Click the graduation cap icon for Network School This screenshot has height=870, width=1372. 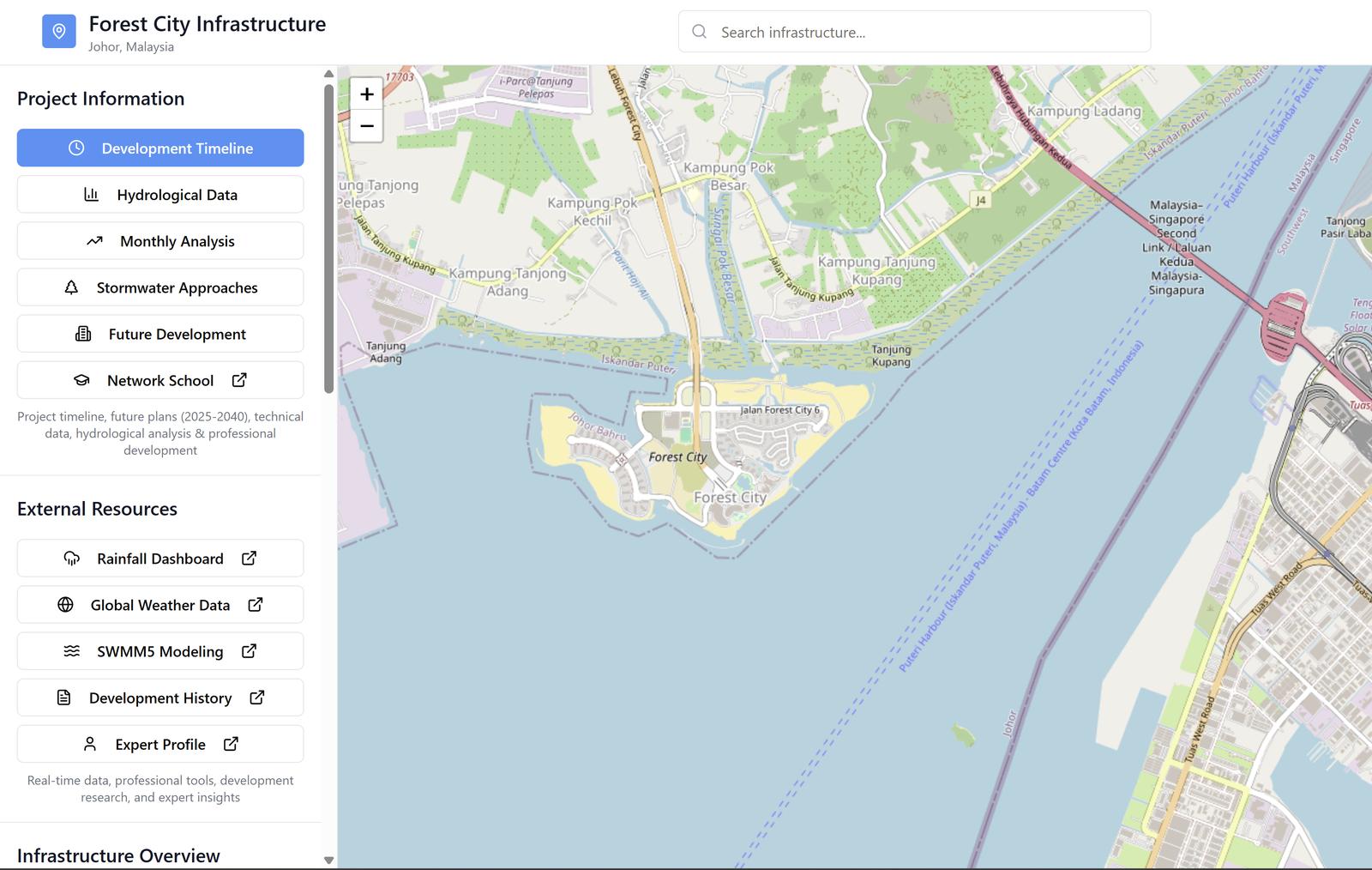[x=81, y=380]
